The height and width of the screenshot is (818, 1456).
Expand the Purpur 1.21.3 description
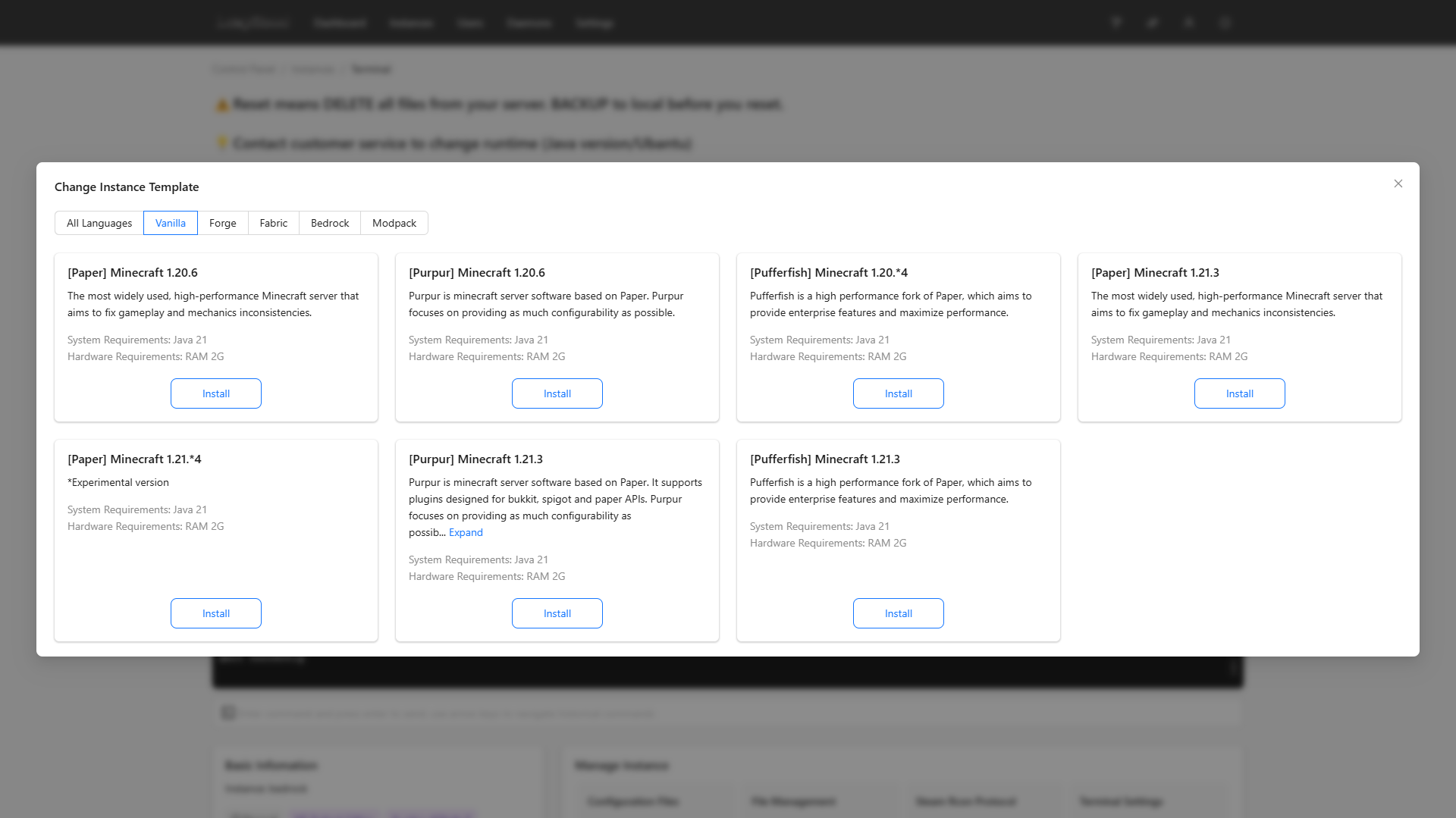(x=466, y=532)
